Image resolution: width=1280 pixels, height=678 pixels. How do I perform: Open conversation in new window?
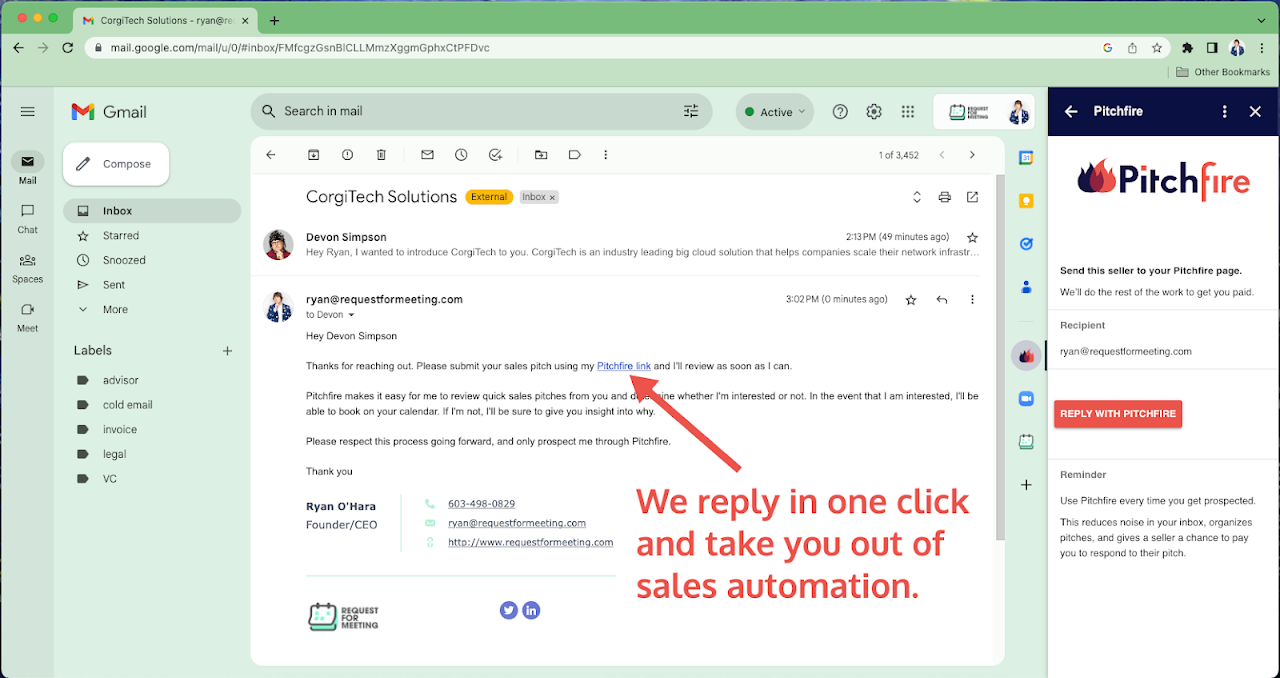point(972,197)
